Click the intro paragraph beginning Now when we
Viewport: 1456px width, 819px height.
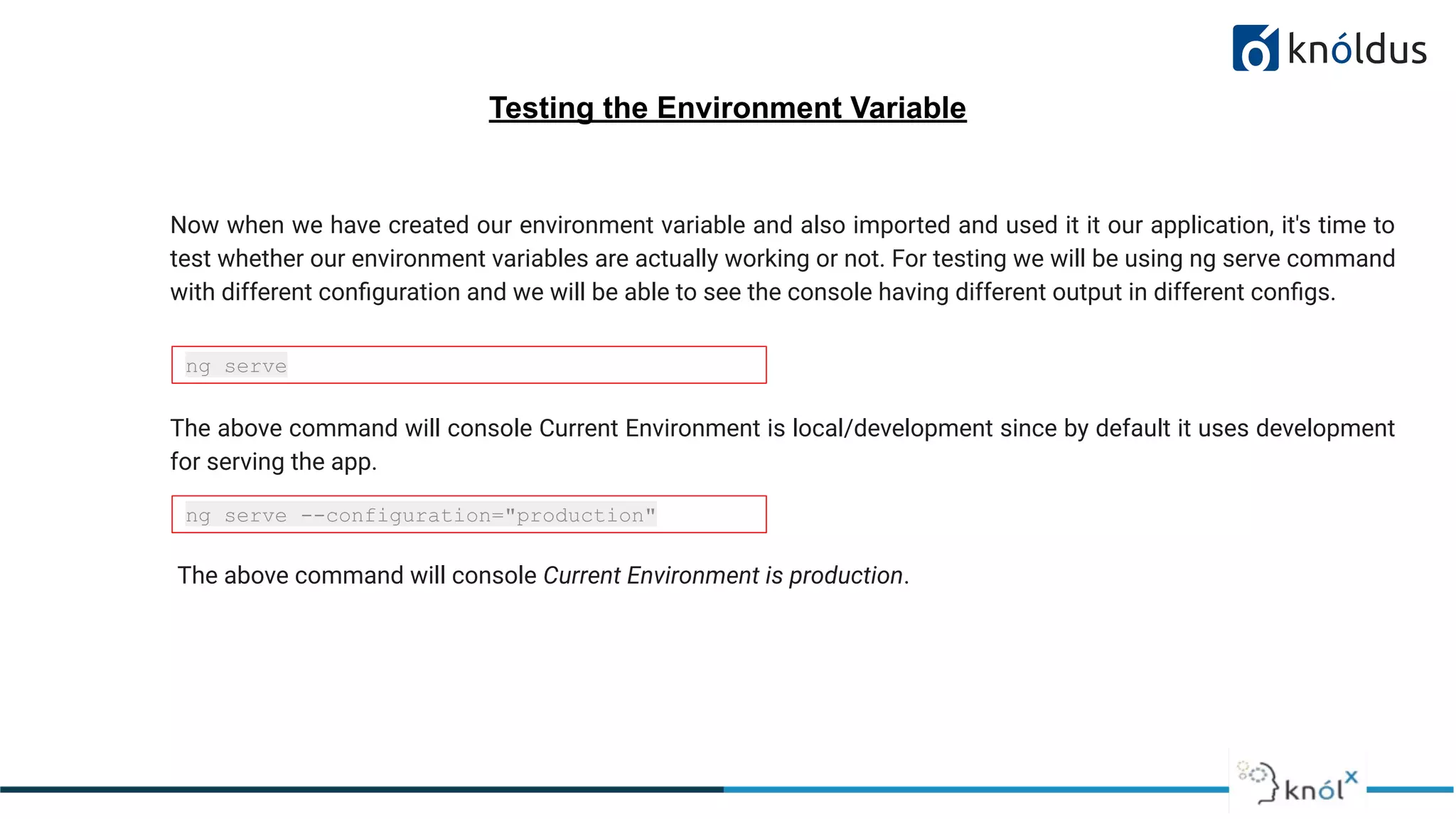coord(782,259)
